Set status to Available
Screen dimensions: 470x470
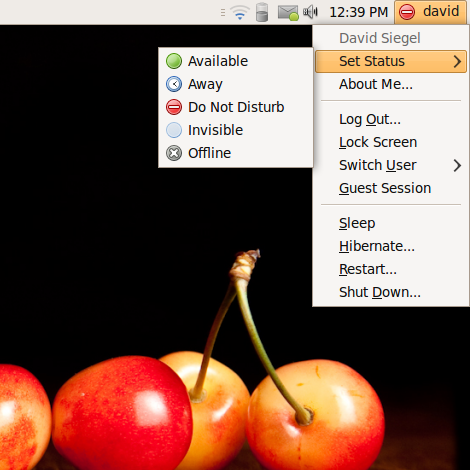(235, 61)
